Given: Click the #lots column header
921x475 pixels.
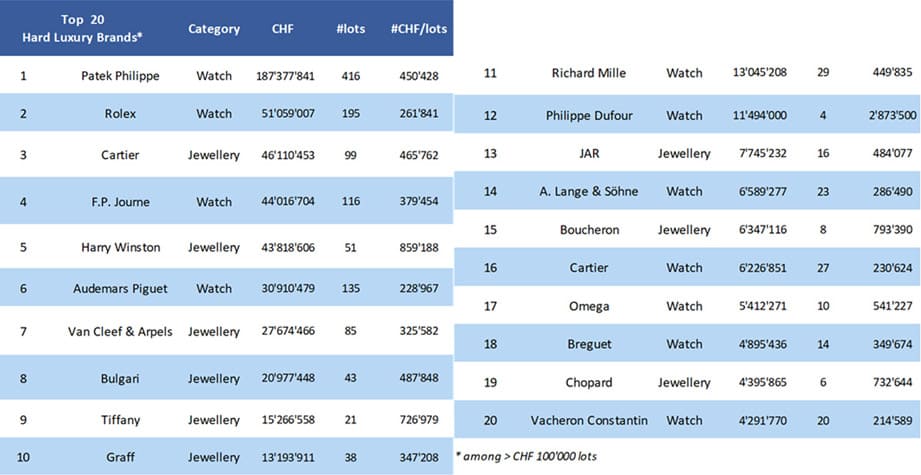Looking at the screenshot, I should [350, 29].
